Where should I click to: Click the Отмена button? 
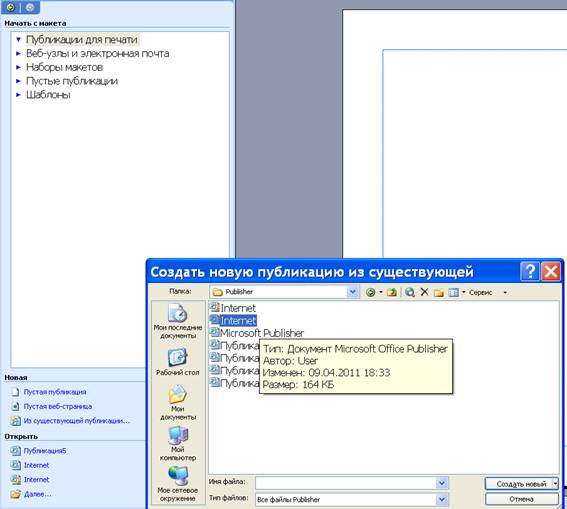[521, 499]
